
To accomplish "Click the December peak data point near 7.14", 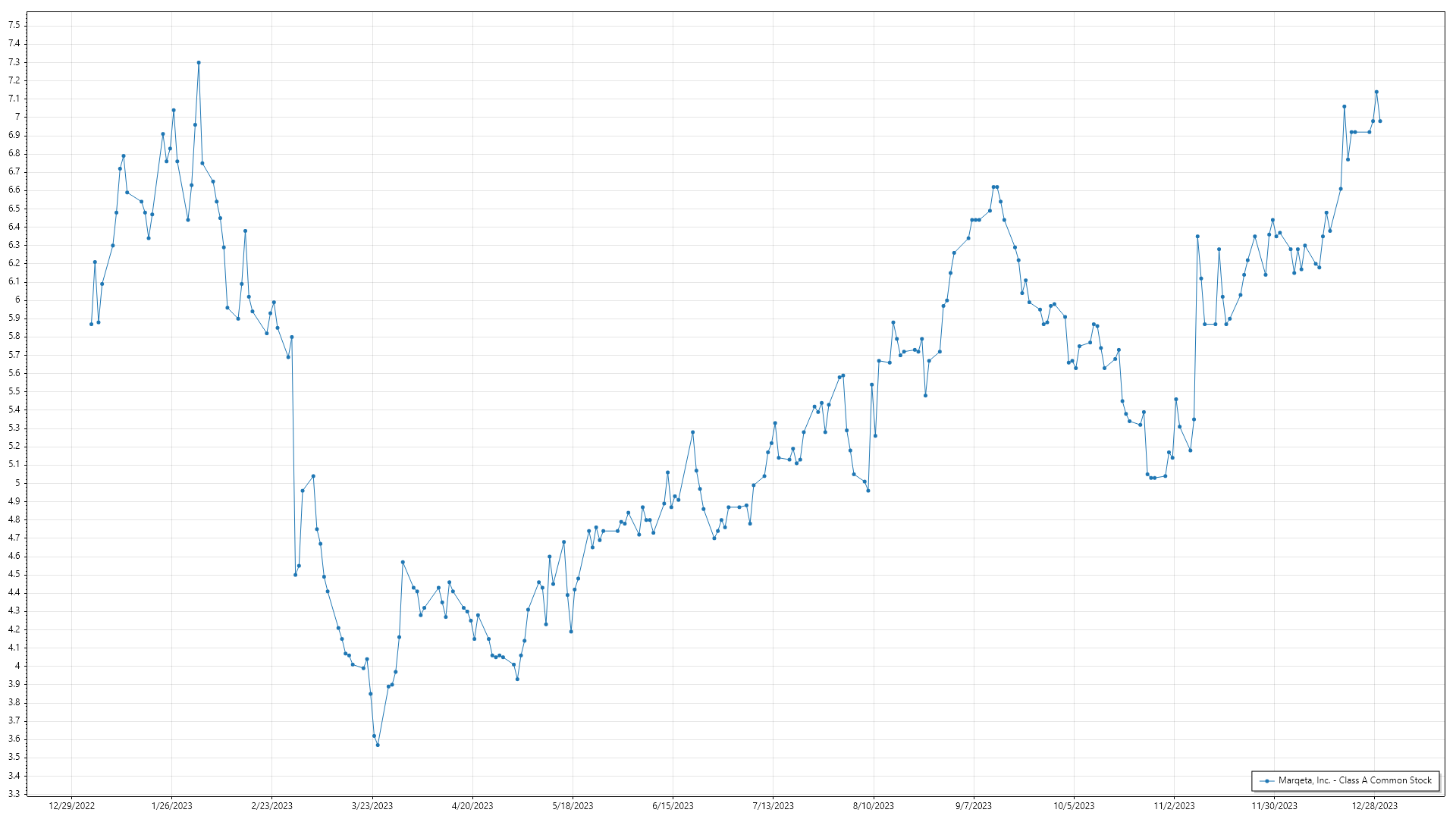I will point(1376,93).
